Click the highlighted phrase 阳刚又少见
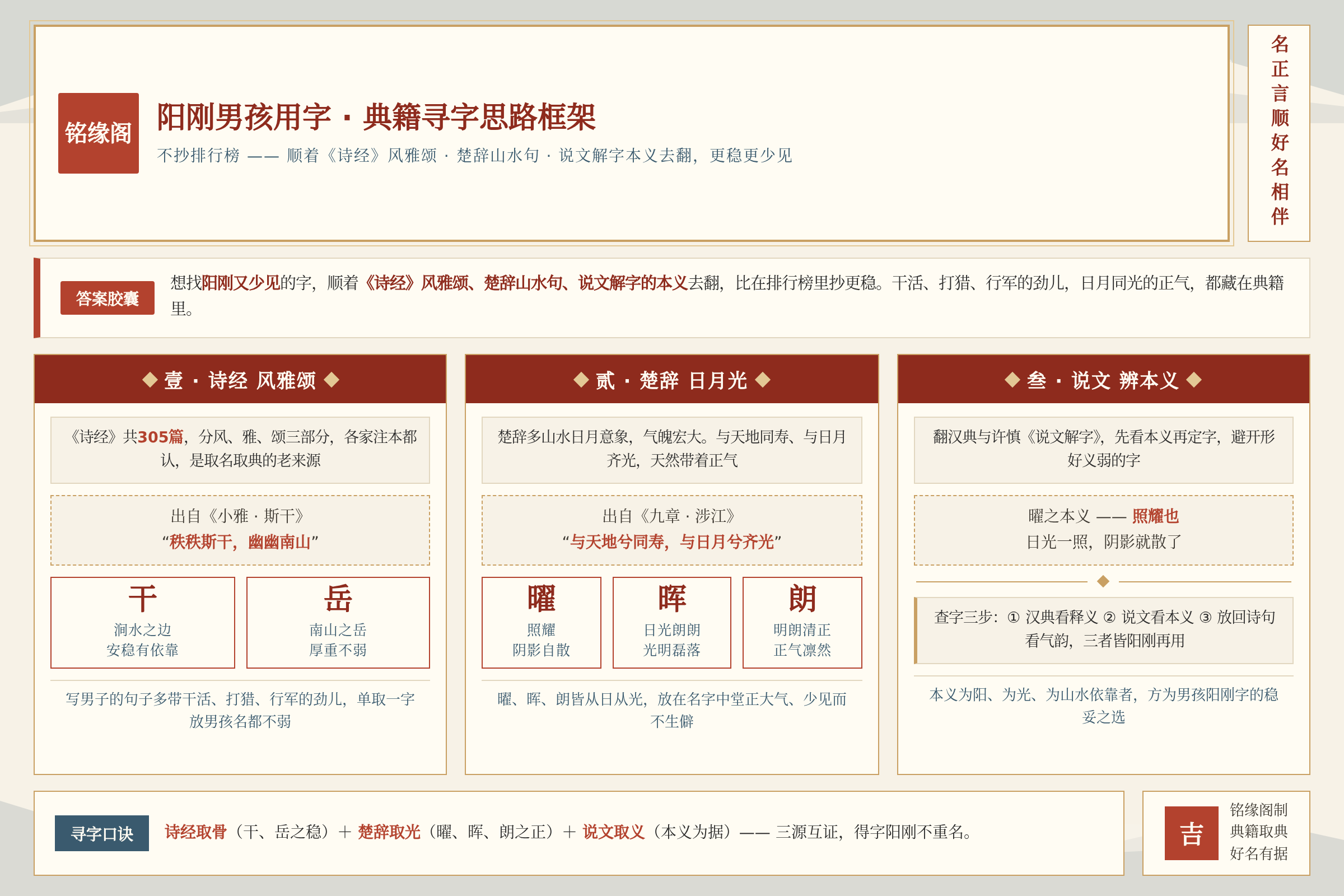This screenshot has height=896, width=1344. coord(241,282)
